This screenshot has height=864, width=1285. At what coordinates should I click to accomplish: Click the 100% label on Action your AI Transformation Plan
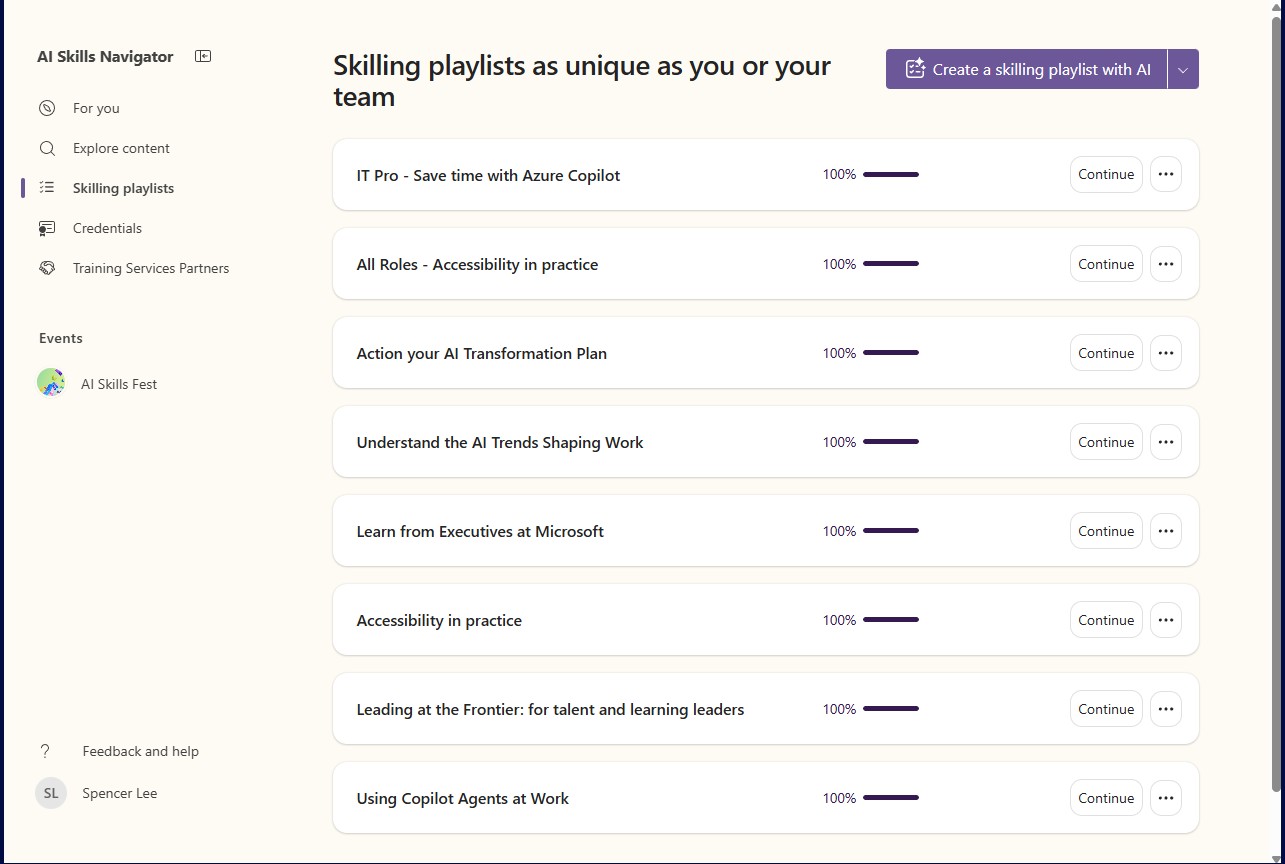coord(839,353)
